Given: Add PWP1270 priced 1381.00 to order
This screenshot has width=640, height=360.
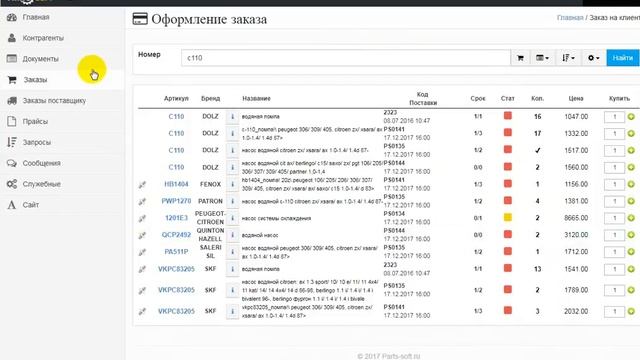Looking at the screenshot, I should point(631,201).
